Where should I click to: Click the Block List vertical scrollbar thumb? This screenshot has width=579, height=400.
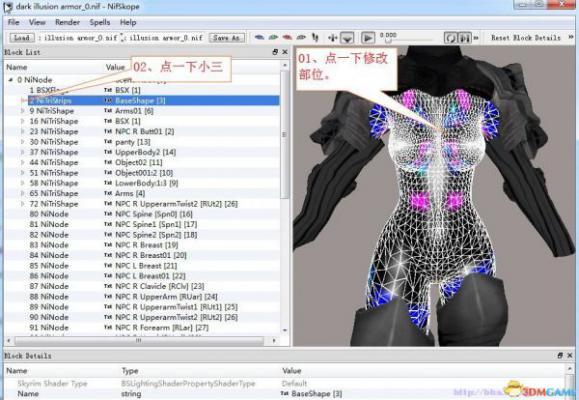click(x=284, y=135)
